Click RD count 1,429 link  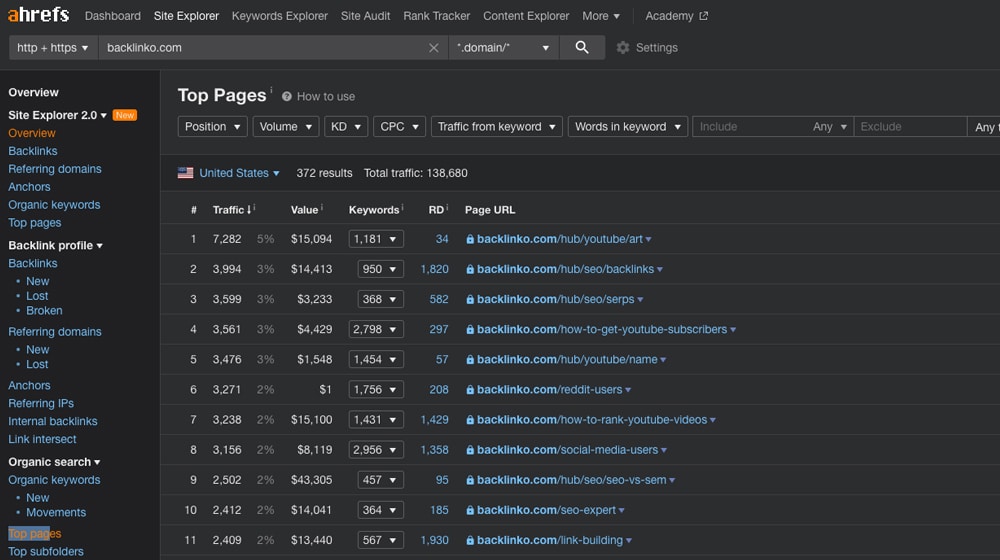pos(434,420)
